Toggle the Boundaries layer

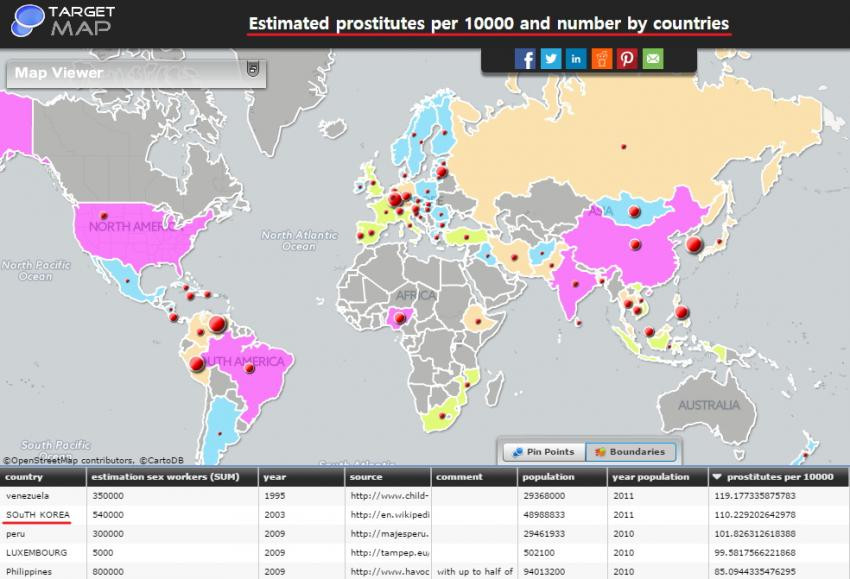628,452
